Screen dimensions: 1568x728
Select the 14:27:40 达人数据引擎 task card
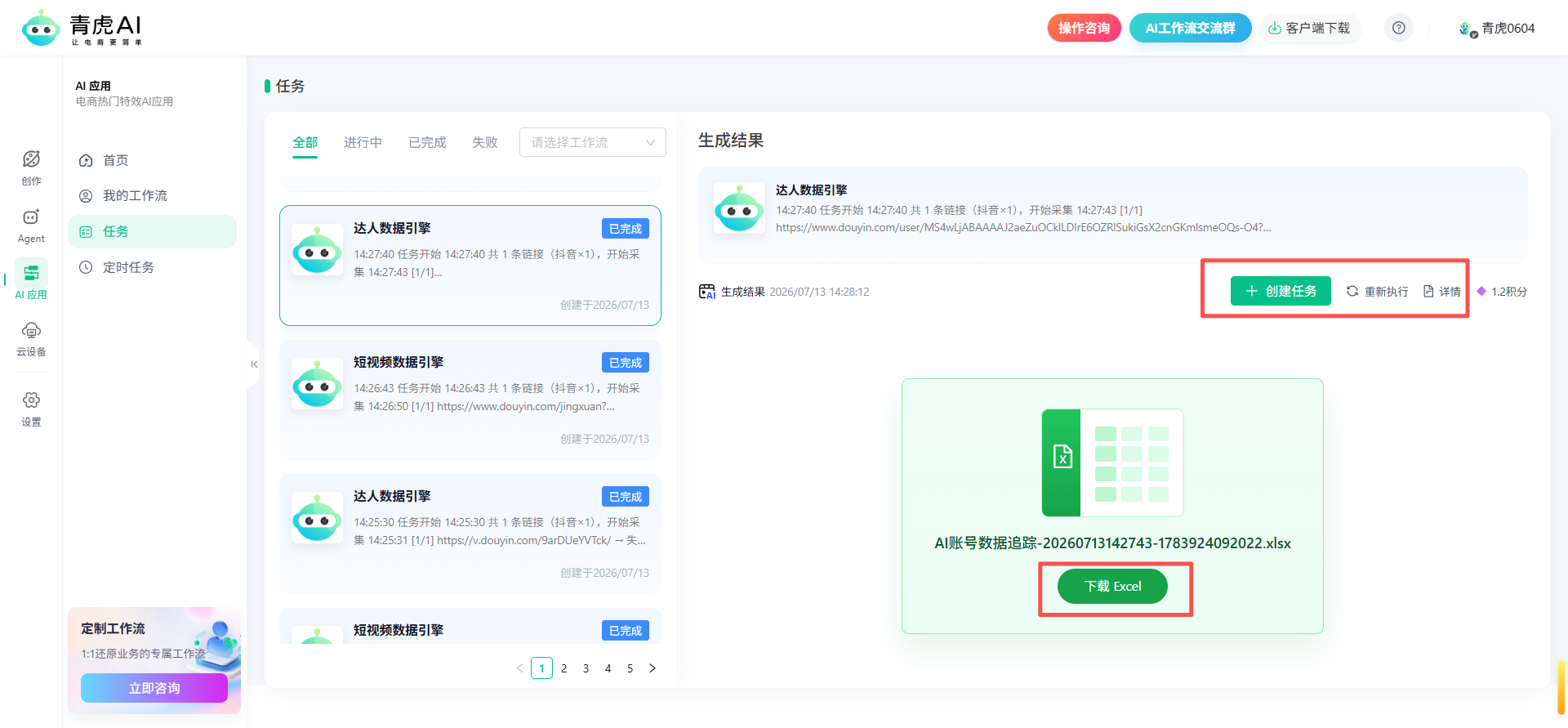470,266
